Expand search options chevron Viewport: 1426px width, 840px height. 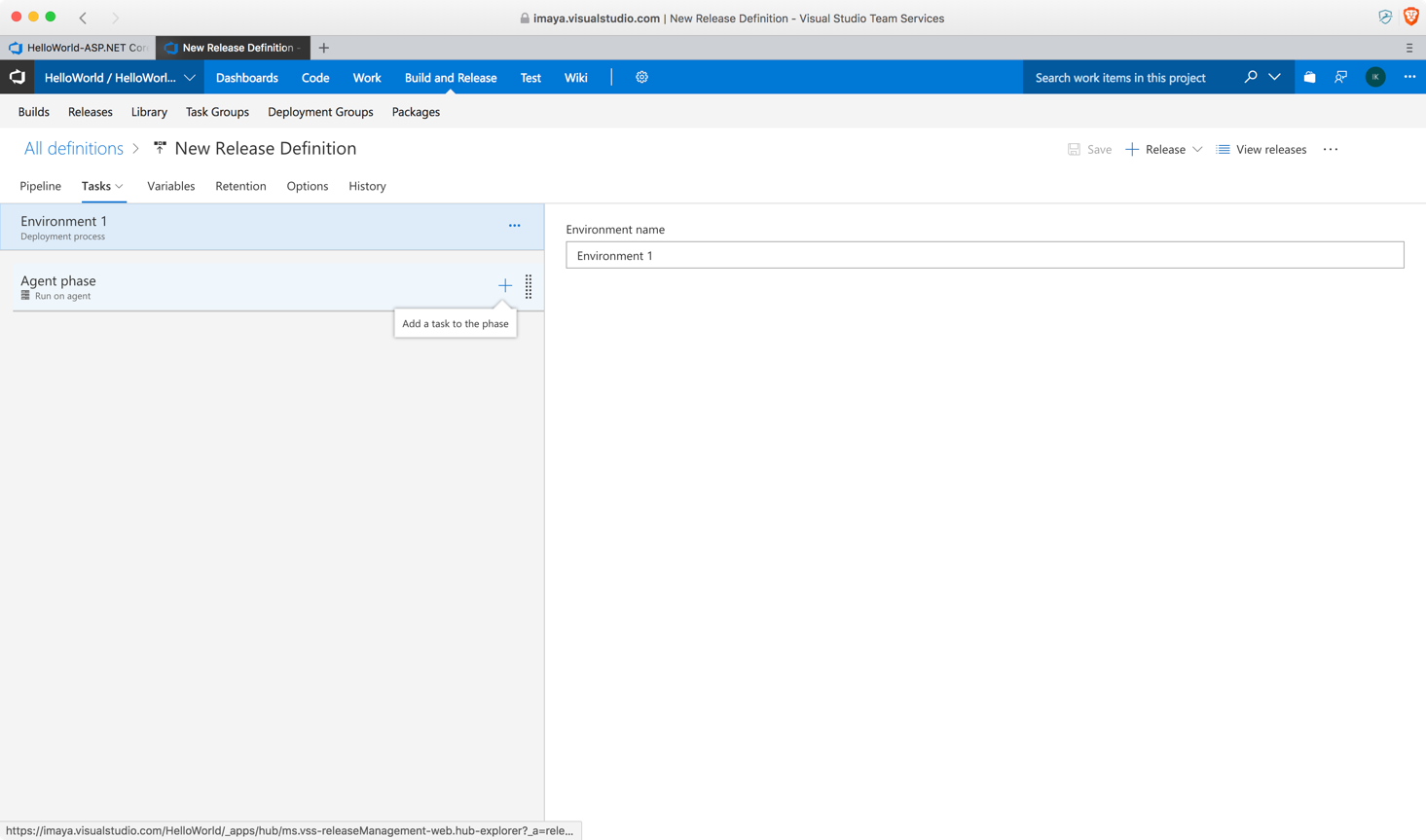(x=1274, y=77)
